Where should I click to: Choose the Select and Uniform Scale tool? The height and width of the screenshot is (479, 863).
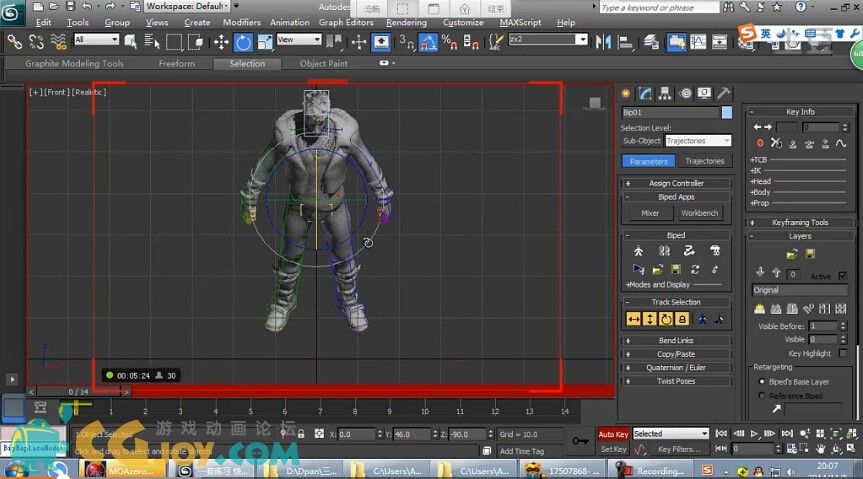point(265,42)
